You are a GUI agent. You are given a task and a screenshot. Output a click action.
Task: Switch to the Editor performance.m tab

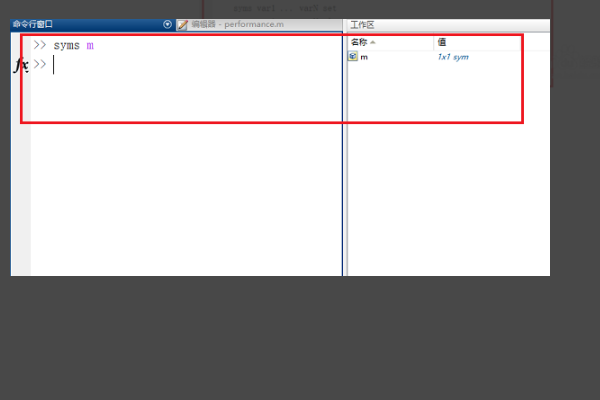coord(259,25)
